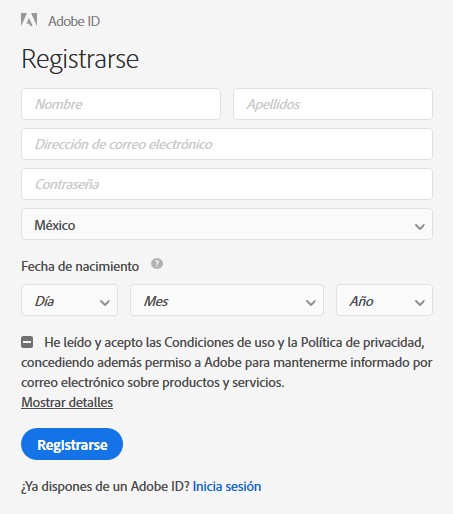Expand the Mes month dropdown
This screenshot has width=453, height=514.
click(227, 300)
